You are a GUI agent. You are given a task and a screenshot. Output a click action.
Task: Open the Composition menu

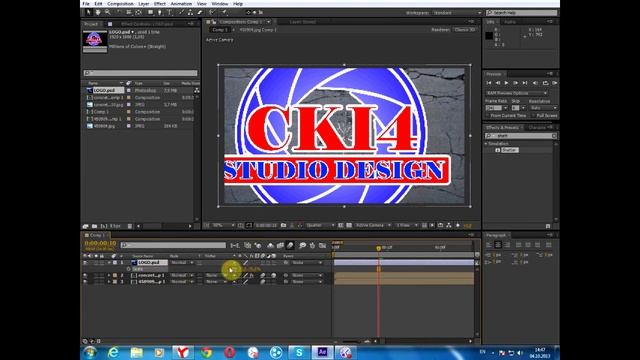click(x=120, y=4)
